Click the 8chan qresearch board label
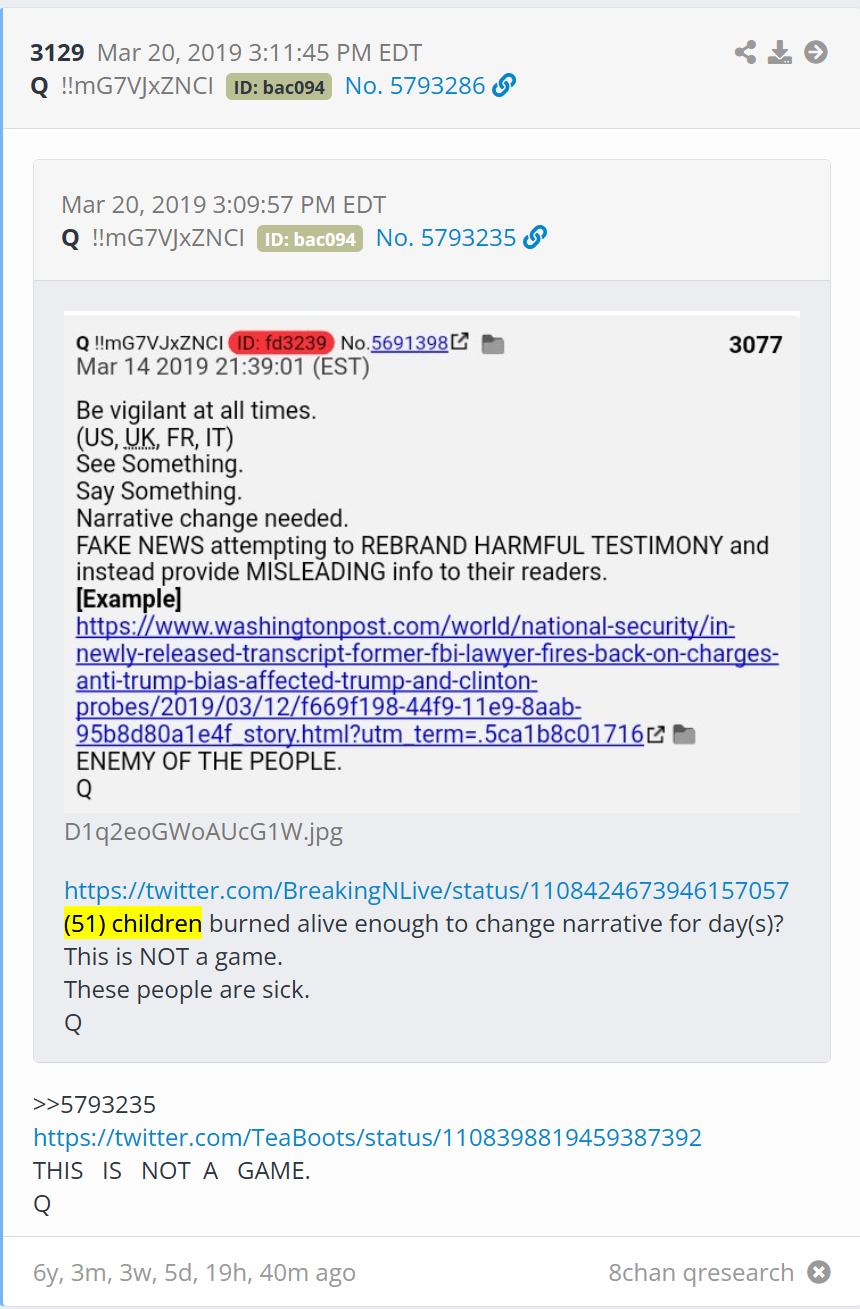 pos(701,1272)
